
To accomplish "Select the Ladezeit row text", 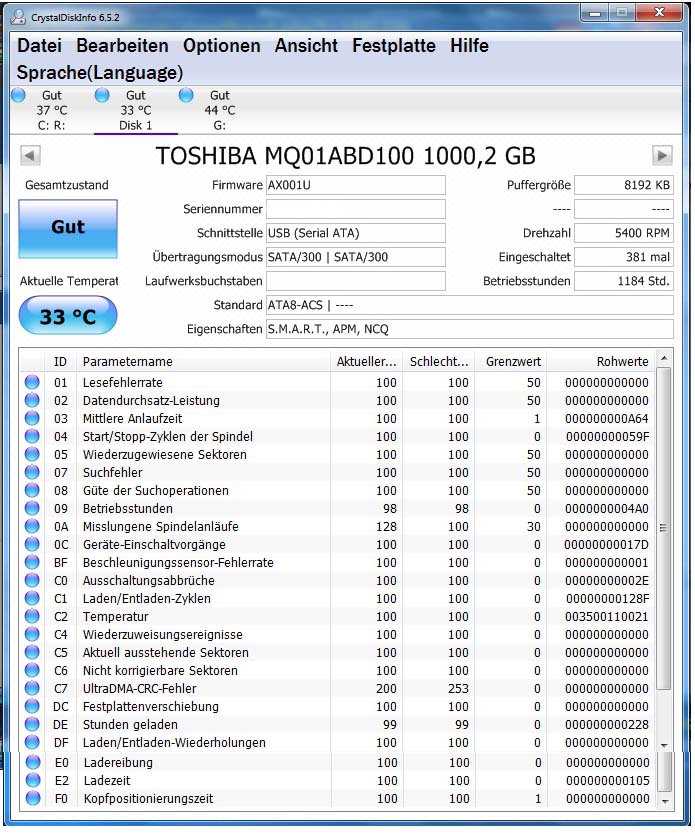I will click(107, 781).
